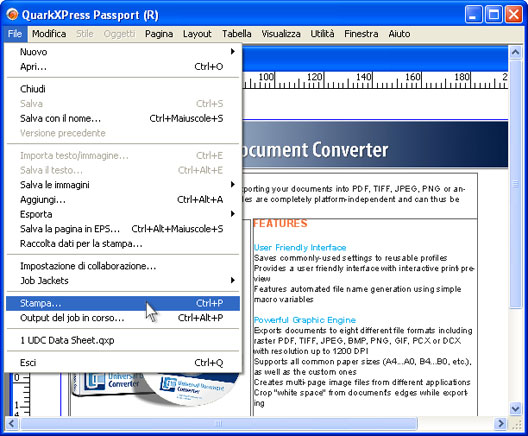
Task: Expand the Nuovo submenu
Action: (123, 52)
